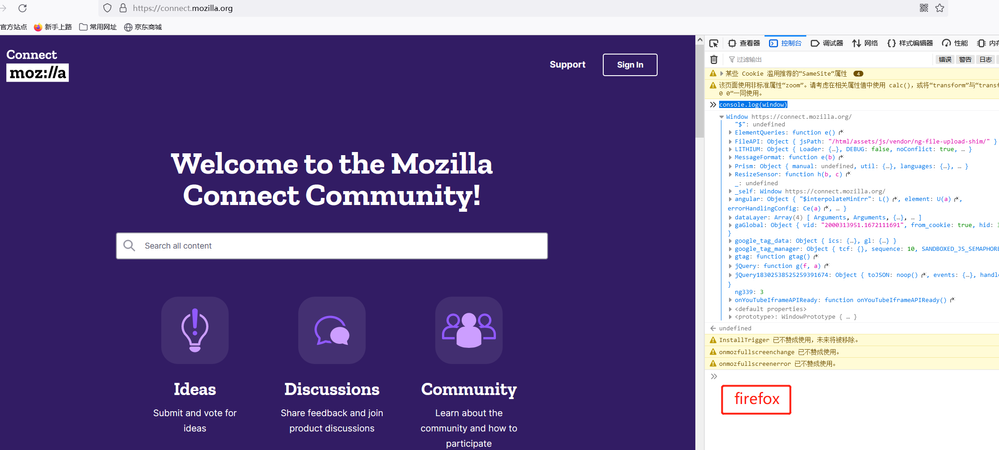Image resolution: width=999 pixels, height=450 pixels.
Task: Collapse the logged Window object
Action: point(721,117)
